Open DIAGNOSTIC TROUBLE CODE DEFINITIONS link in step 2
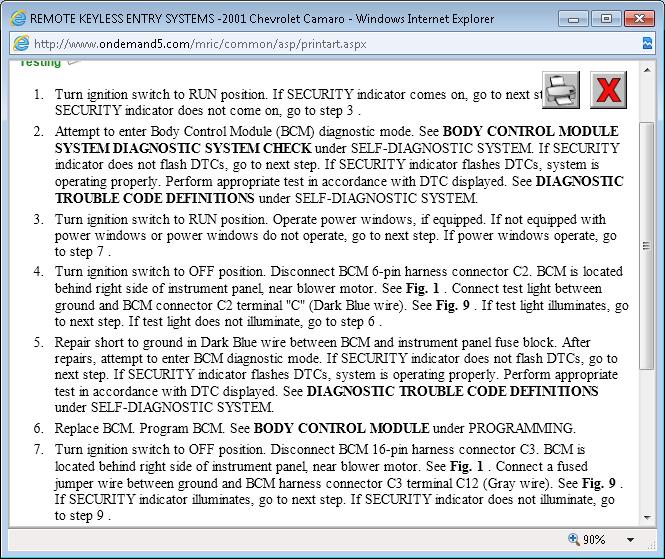Screen dimensions: 665x559 339,190
